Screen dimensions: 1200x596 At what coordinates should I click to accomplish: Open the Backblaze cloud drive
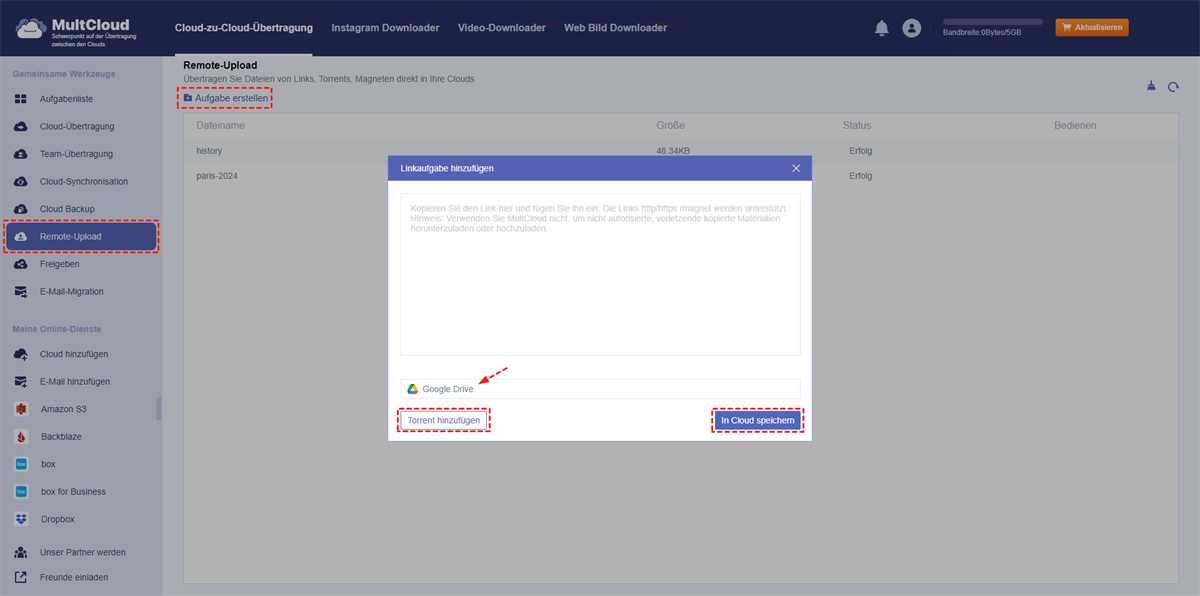point(61,437)
